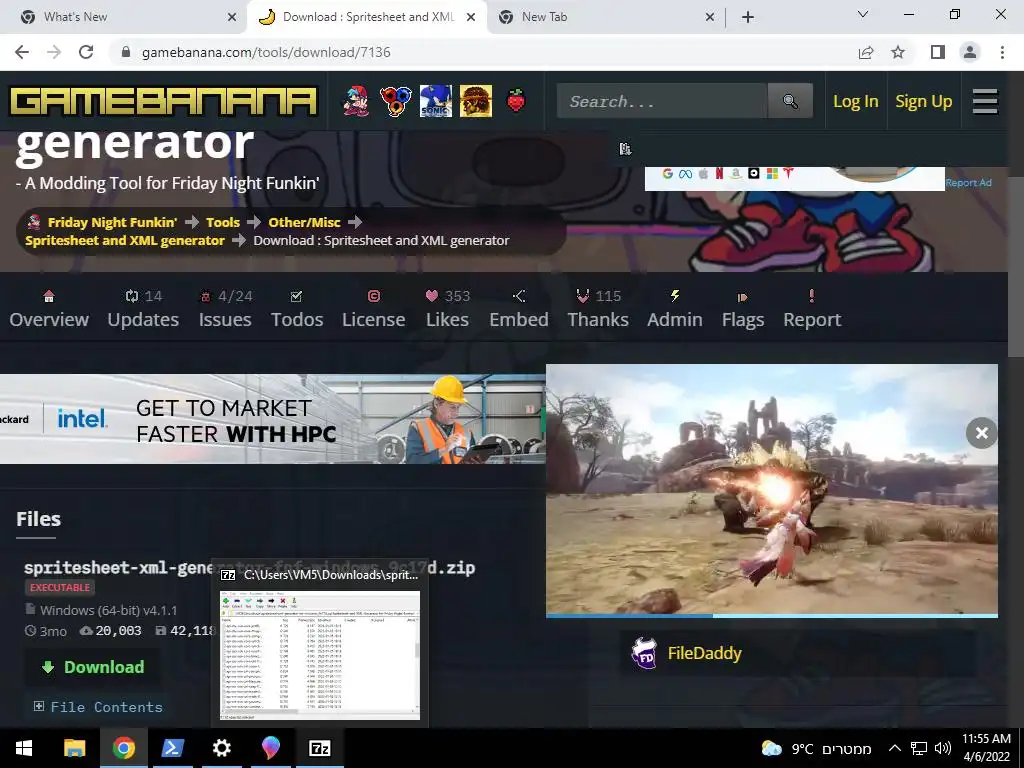Show hidden system tray icons
The image size is (1024, 768).
pos(895,748)
